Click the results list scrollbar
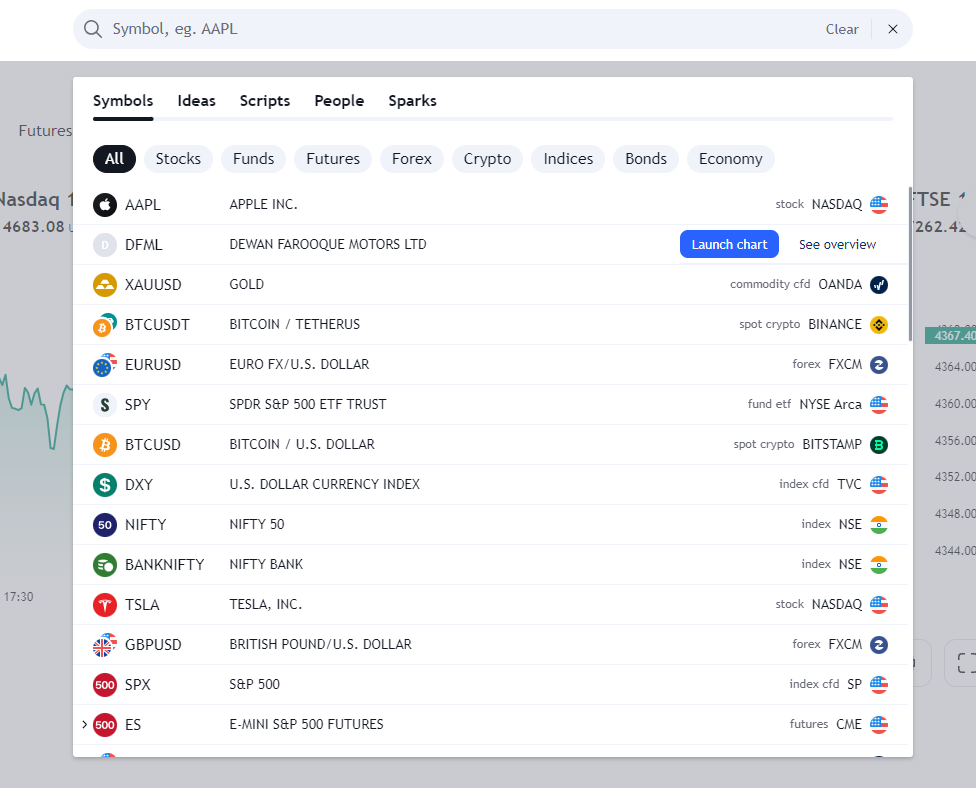The height and width of the screenshot is (788, 976). click(x=910, y=264)
